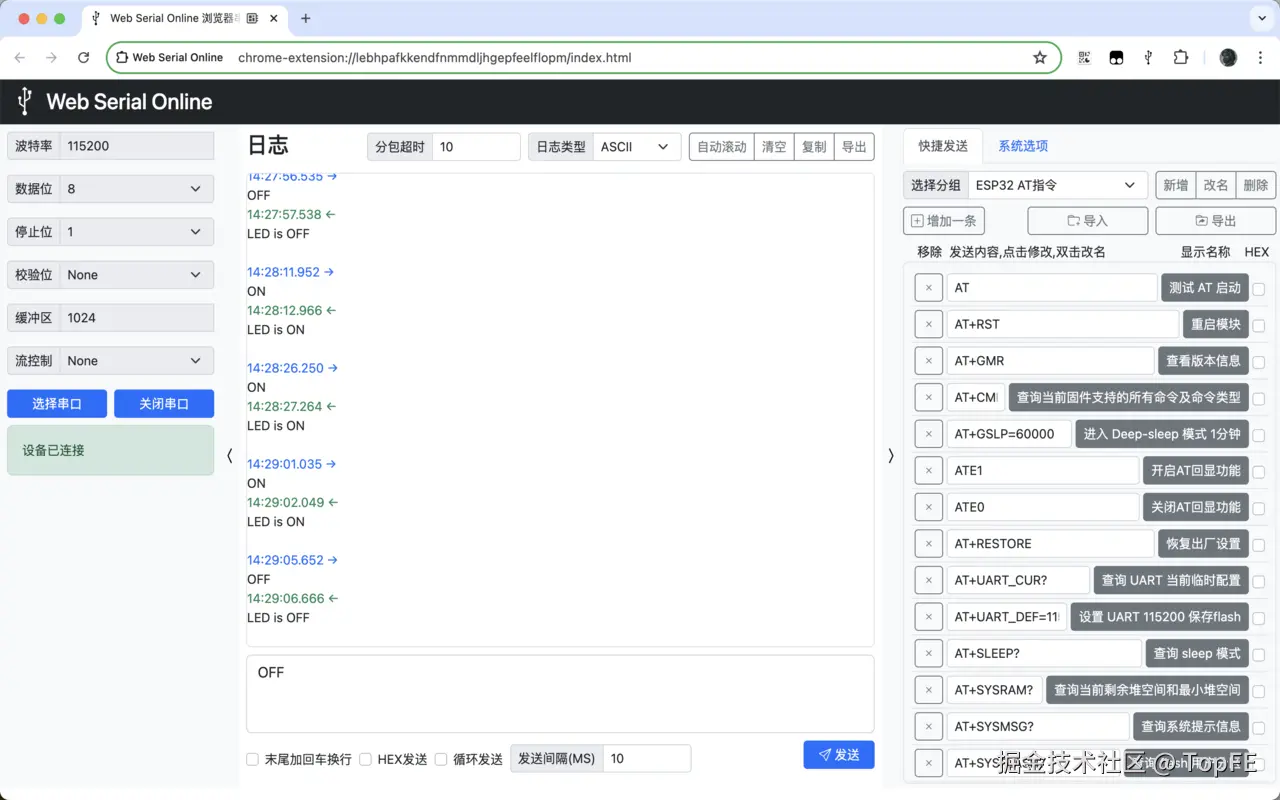
Task: Switch to the 系统选项 tab
Action: coord(1023,145)
